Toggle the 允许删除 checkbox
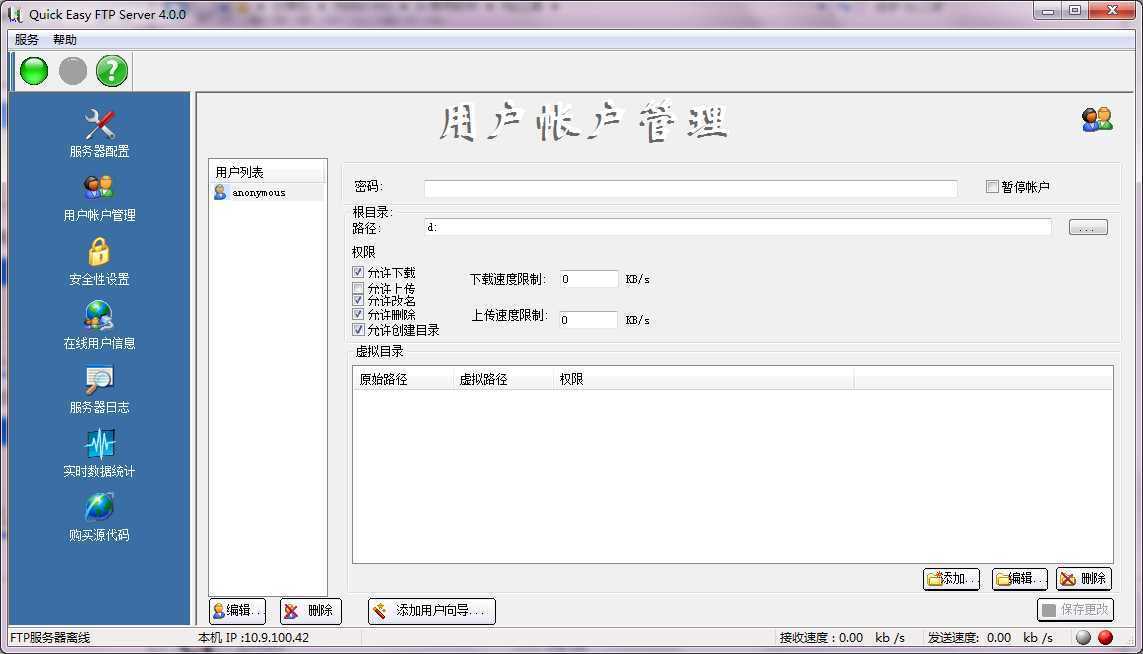 click(358, 314)
